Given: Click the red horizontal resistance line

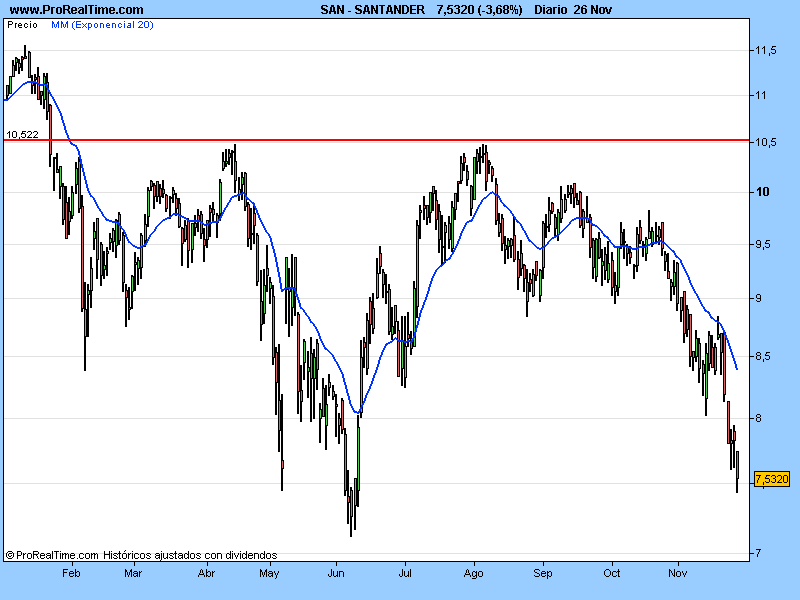Looking at the screenshot, I should (x=377, y=140).
